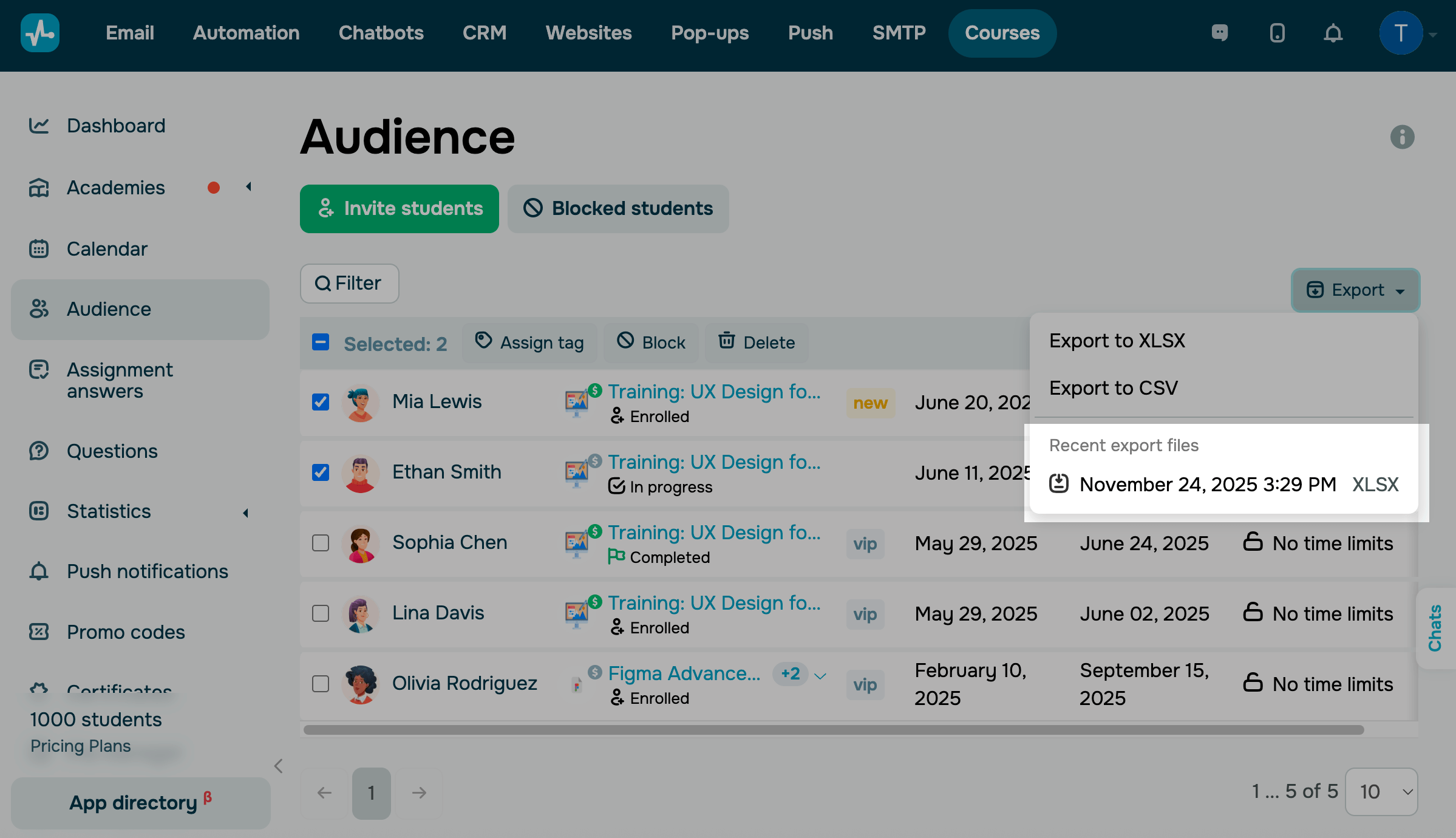Select Sophia Chen's row checkbox
Image resolution: width=1456 pixels, height=838 pixels.
321,543
